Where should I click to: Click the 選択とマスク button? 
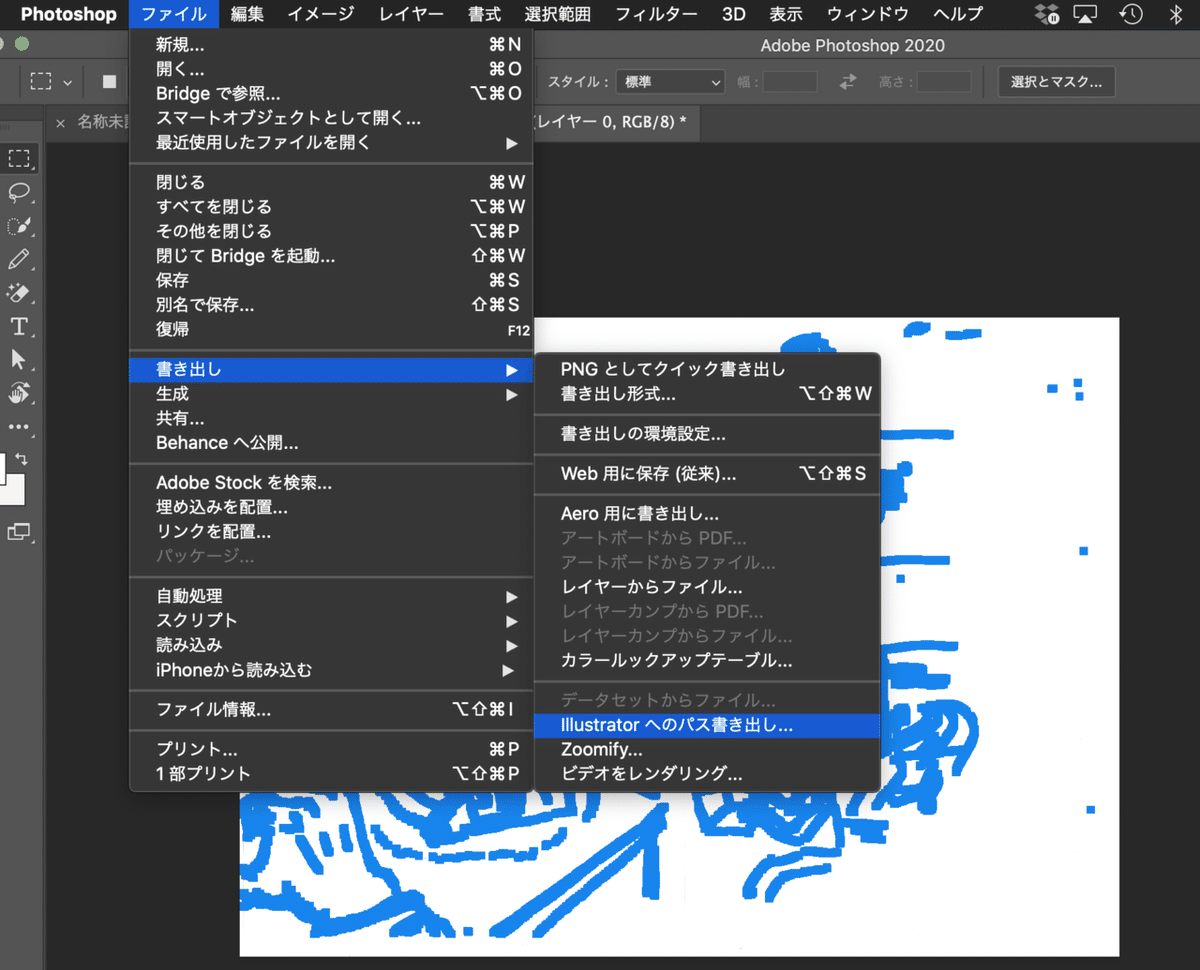coord(1056,81)
